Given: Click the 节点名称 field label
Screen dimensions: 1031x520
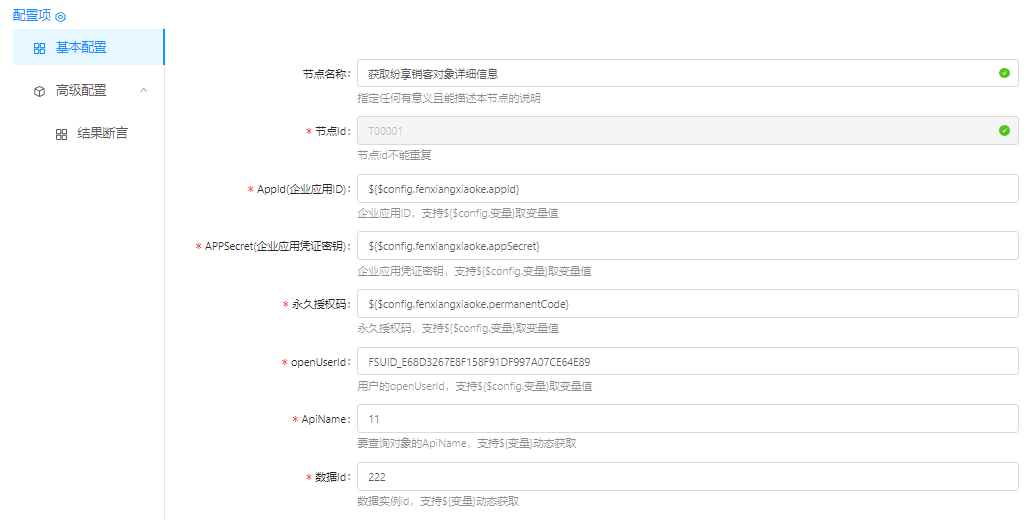Looking at the screenshot, I should 325,74.
